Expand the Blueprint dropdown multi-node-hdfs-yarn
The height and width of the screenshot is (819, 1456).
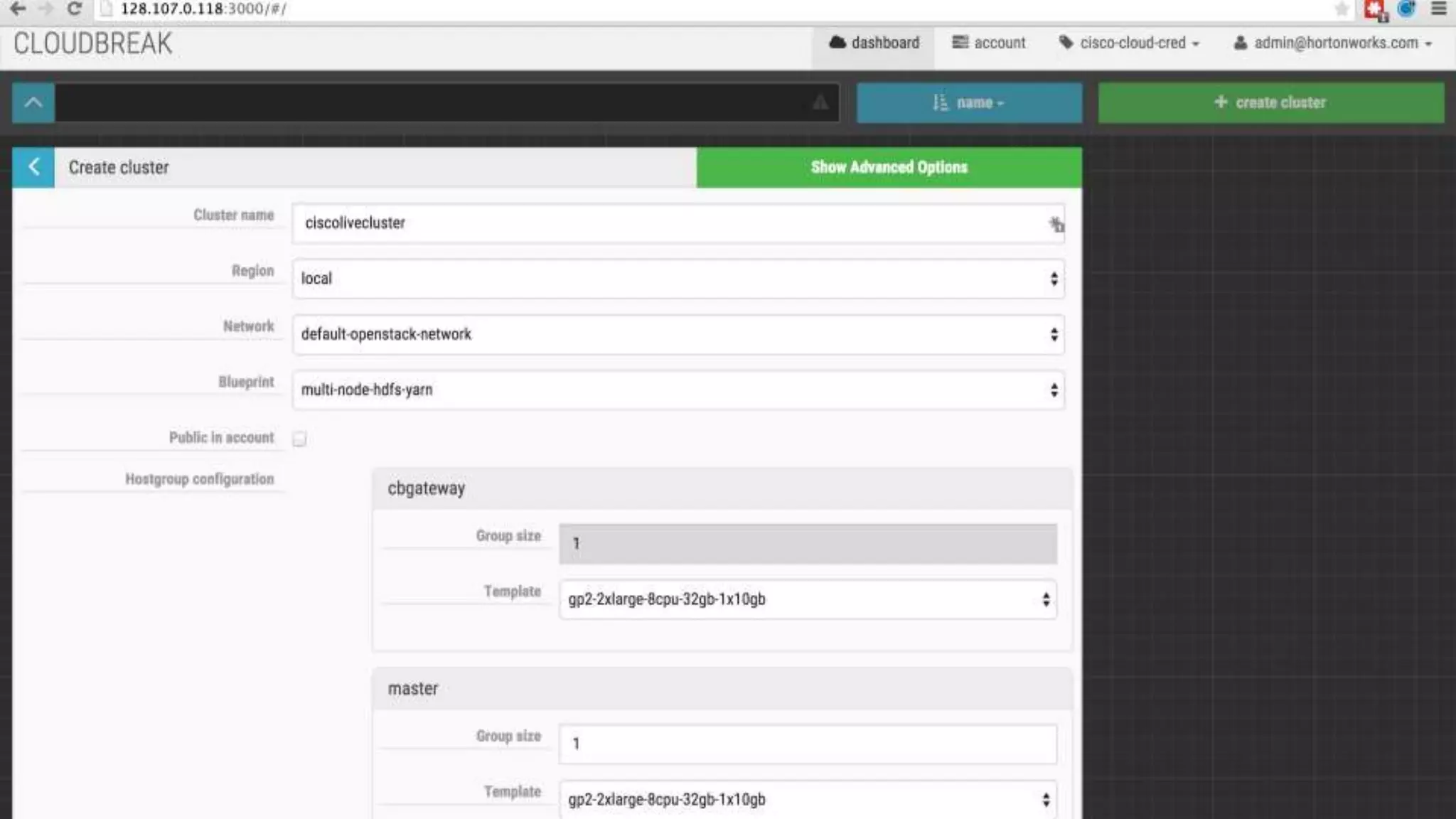678,390
